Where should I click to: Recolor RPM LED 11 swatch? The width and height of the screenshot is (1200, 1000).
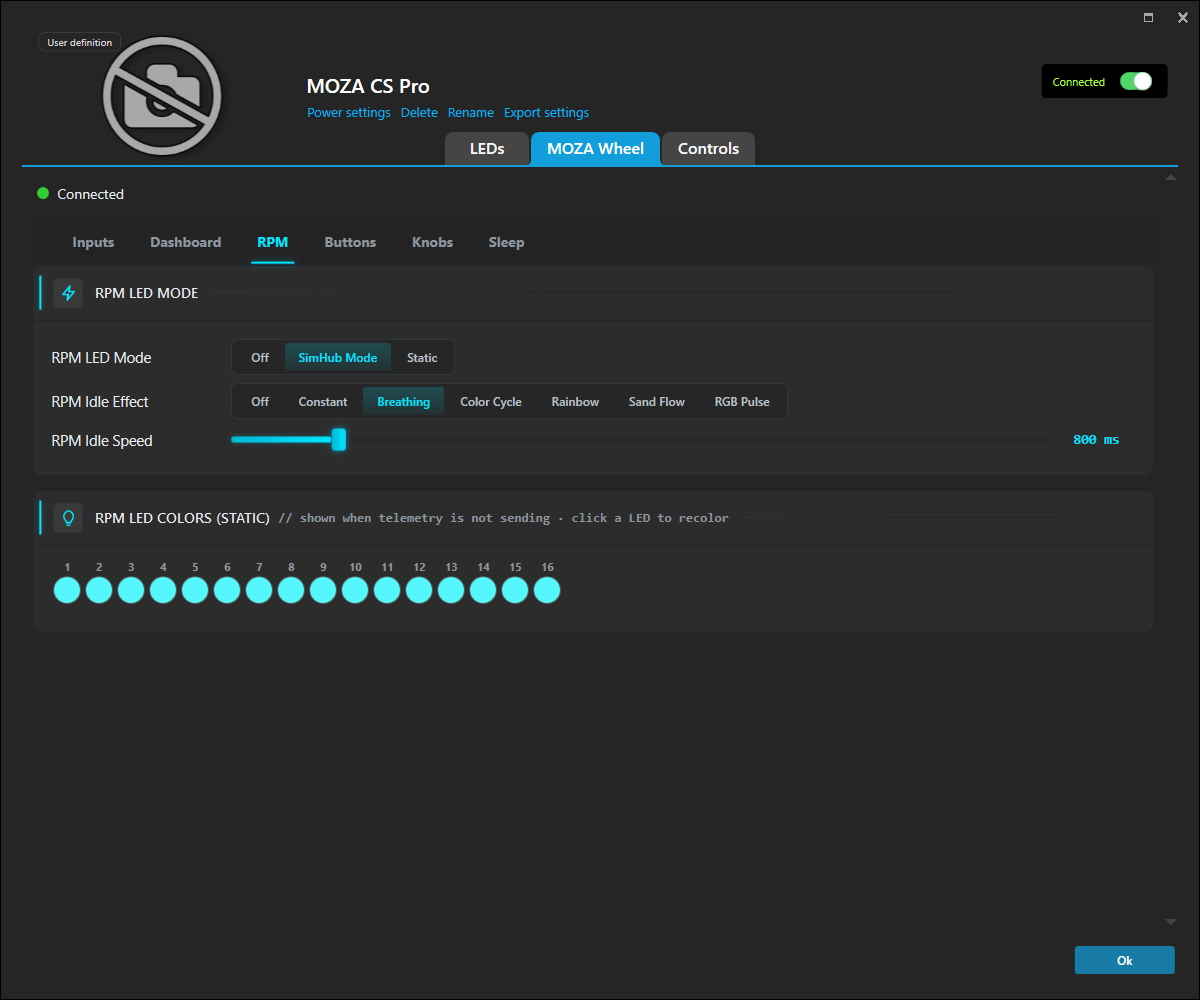click(387, 590)
